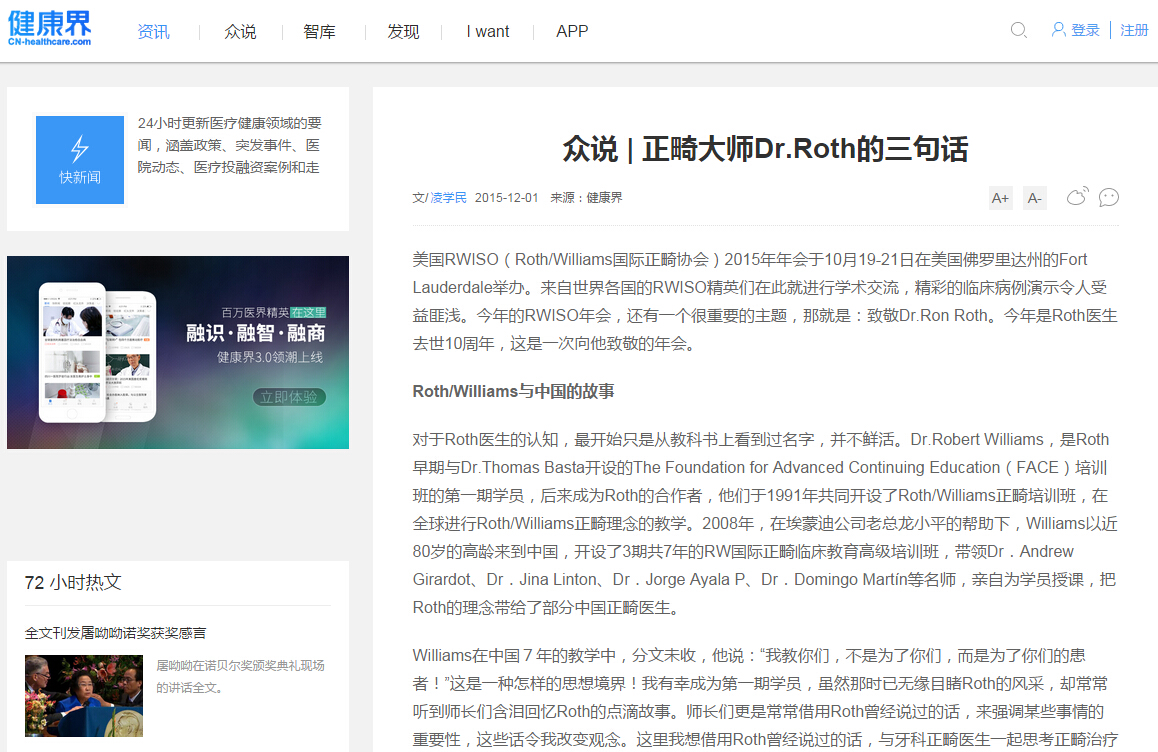Go to the 发现 section
The height and width of the screenshot is (752, 1158).
pos(403,32)
